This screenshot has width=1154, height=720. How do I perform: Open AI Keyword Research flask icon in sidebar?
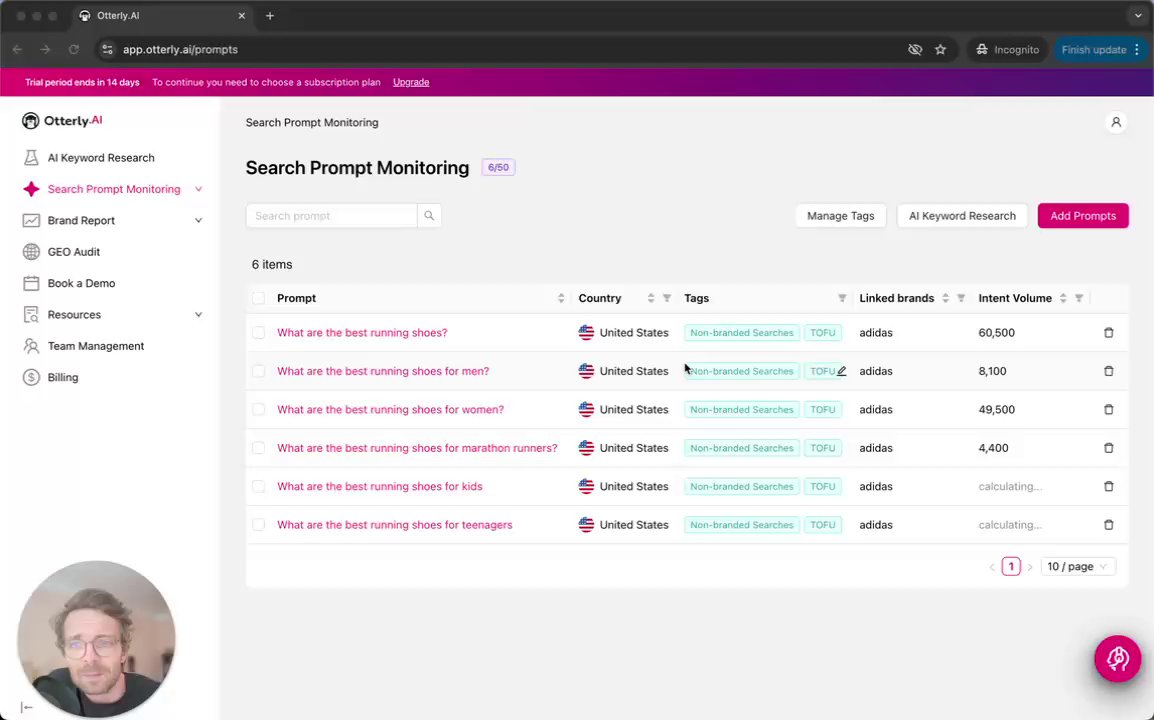tap(31, 158)
